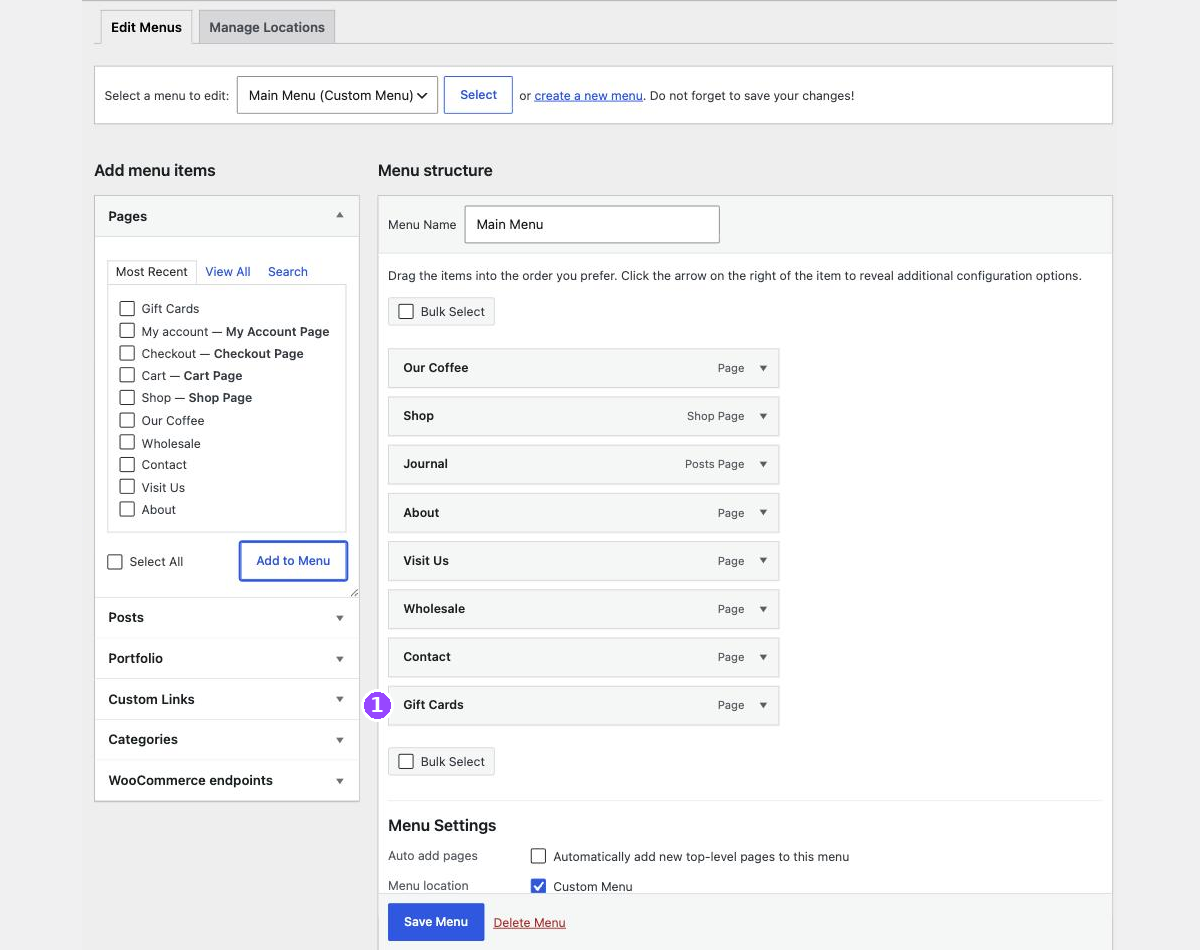Click the Posts Page type label
This screenshot has height=950, width=1200.
[x=715, y=464]
